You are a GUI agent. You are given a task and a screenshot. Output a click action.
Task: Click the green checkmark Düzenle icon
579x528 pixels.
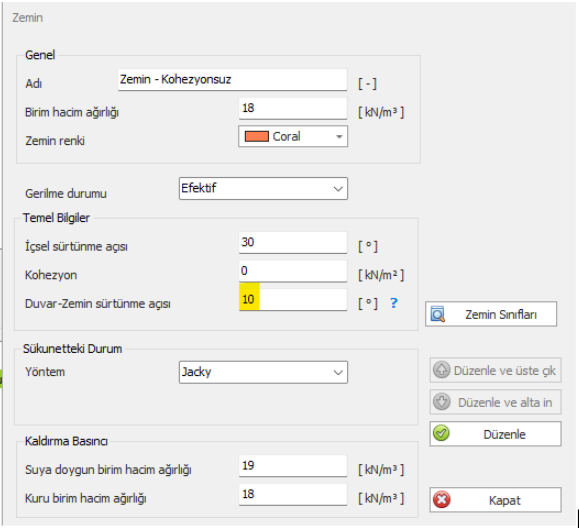click(441, 433)
